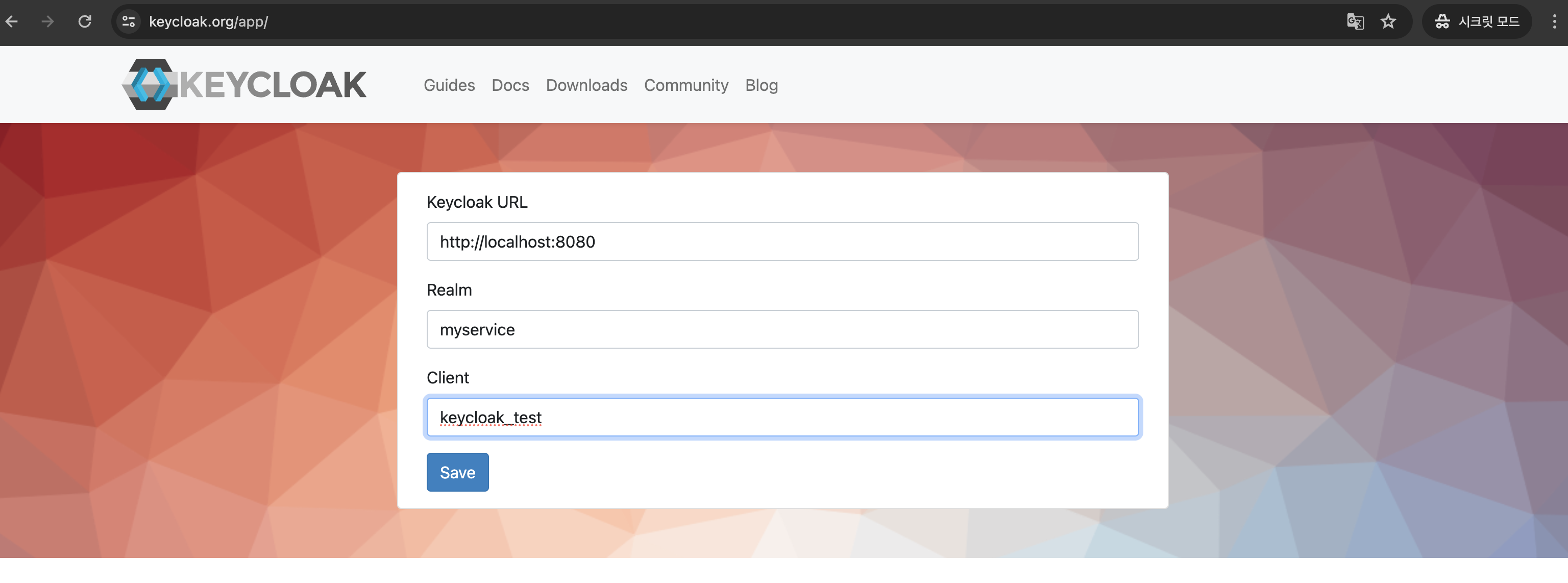Click the translate page icon
The height and width of the screenshot is (583, 1568).
pos(1355,22)
